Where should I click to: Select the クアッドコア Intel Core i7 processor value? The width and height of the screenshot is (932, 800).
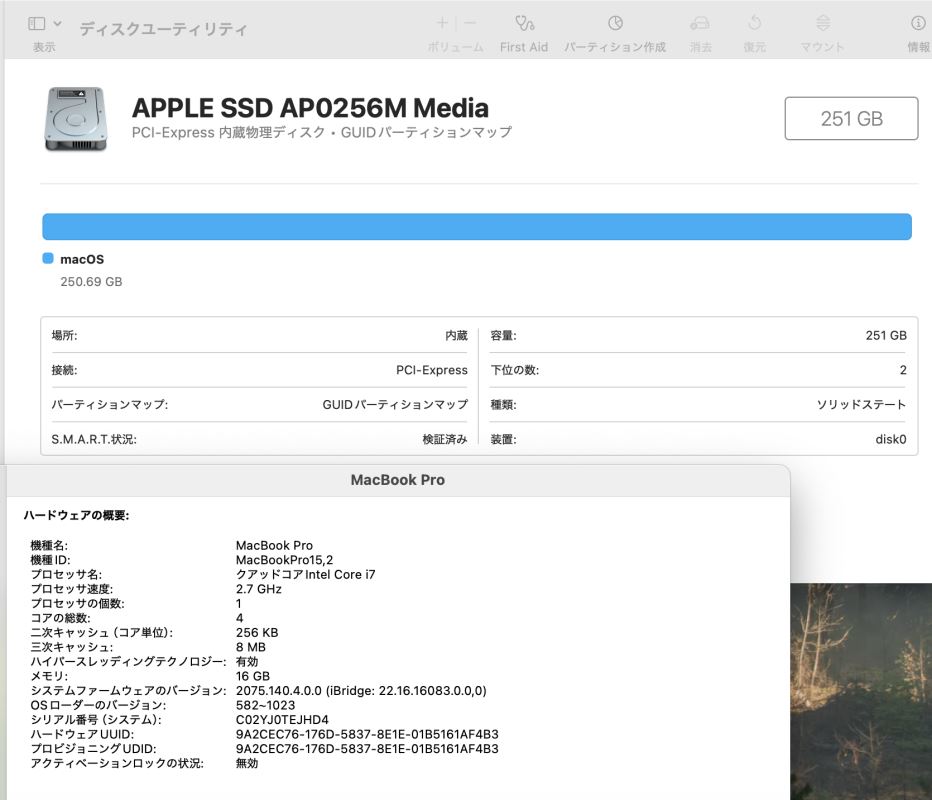[306, 575]
